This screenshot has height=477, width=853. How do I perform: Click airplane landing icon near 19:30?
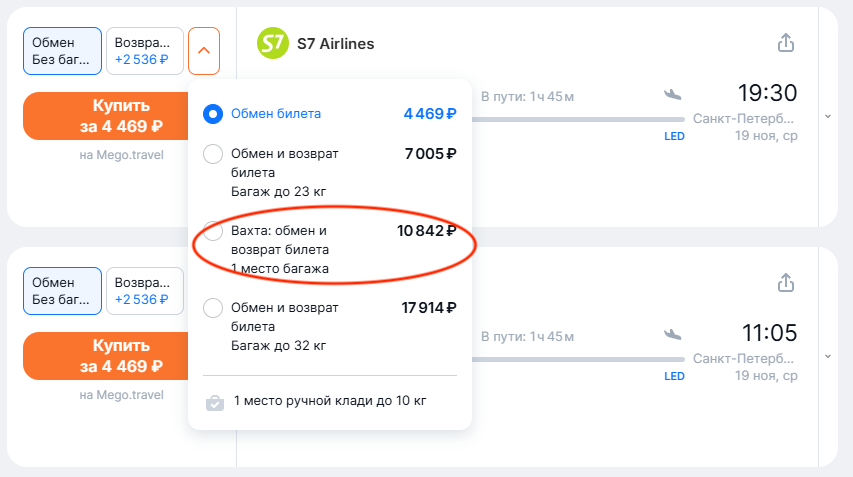[x=672, y=94]
